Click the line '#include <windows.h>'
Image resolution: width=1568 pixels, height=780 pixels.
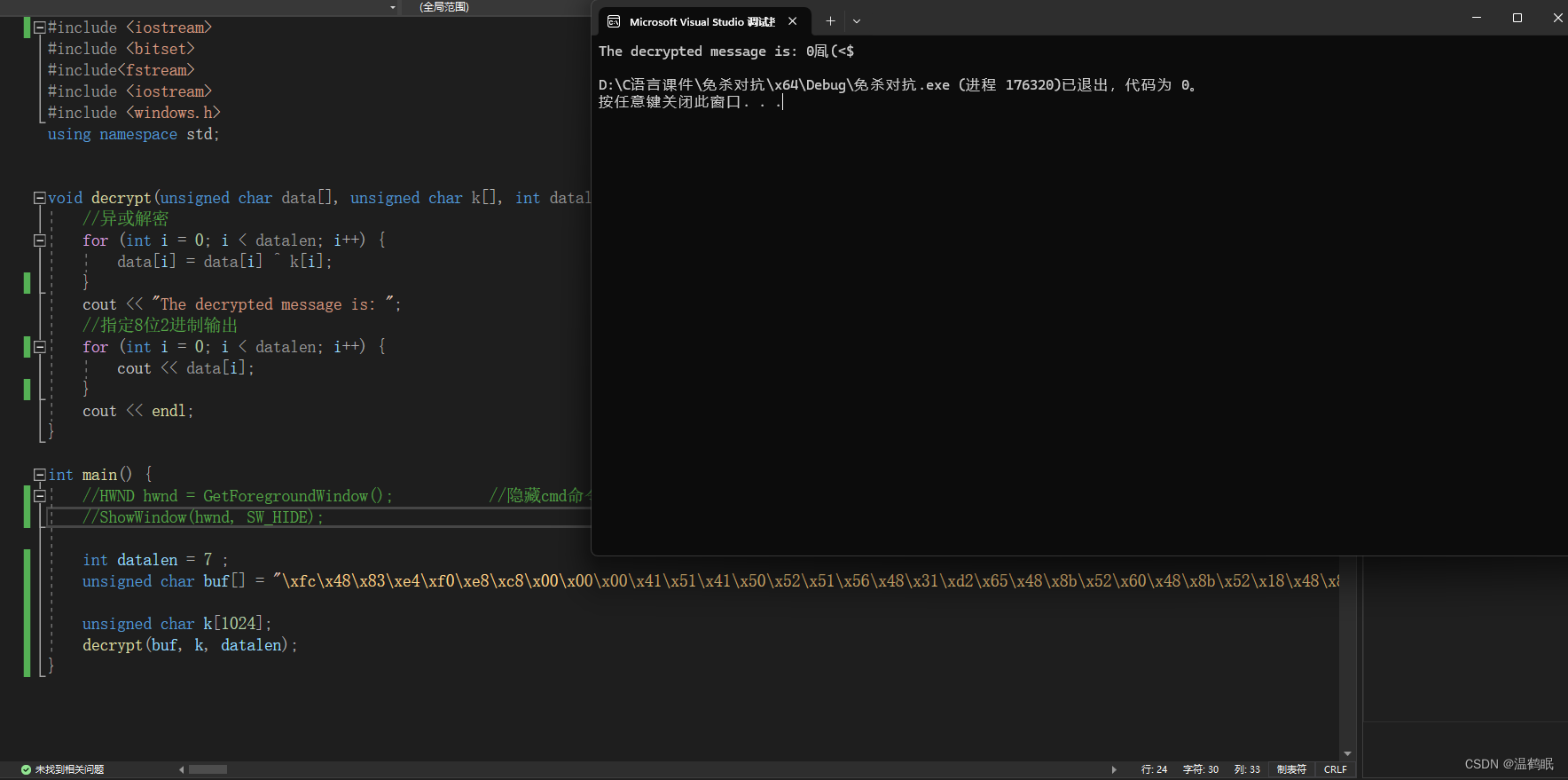[134, 113]
